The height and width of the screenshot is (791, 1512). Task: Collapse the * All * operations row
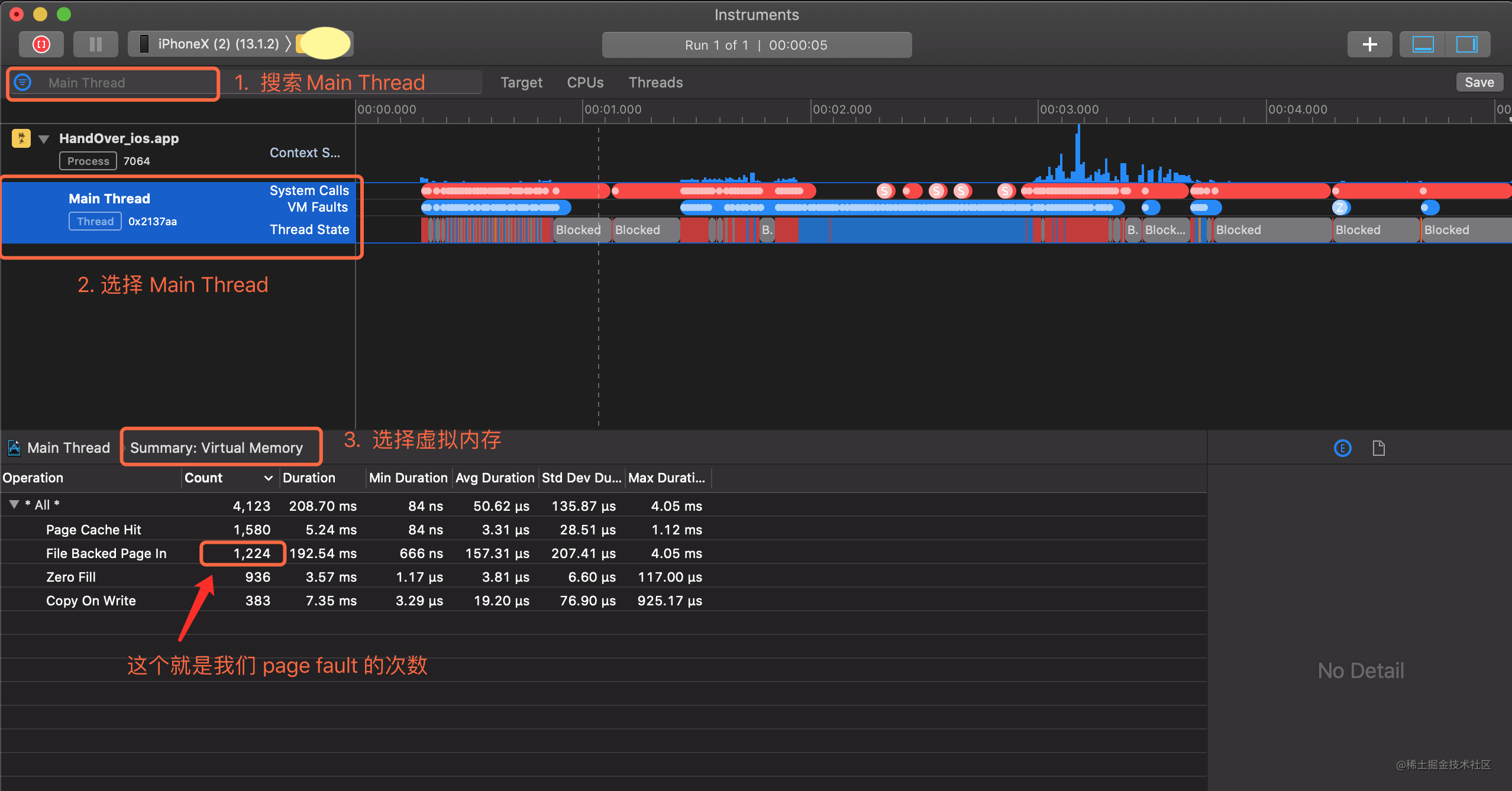(14, 504)
